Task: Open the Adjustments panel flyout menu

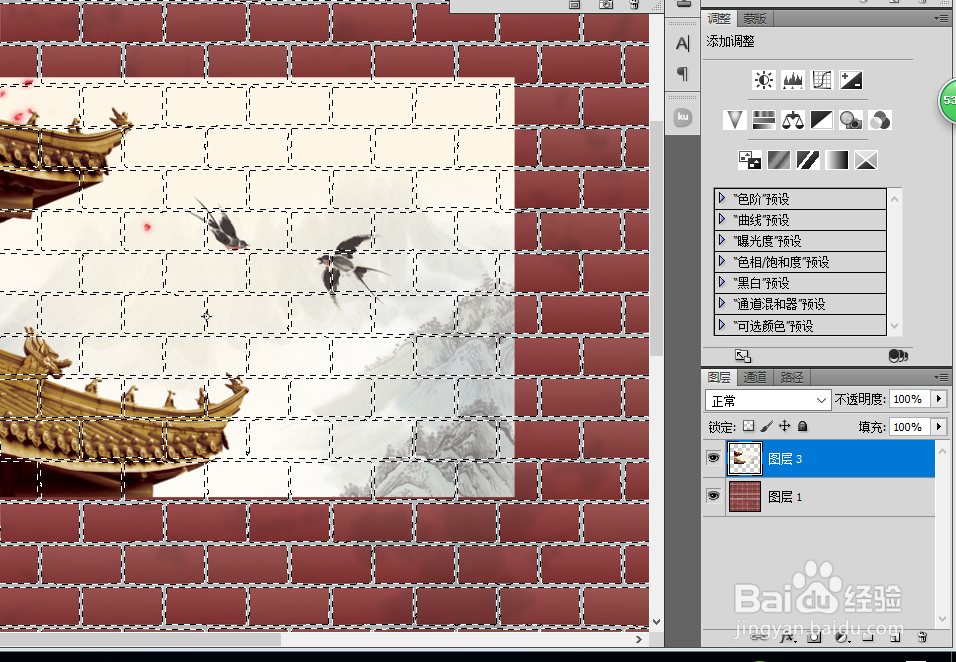Action: [941, 19]
